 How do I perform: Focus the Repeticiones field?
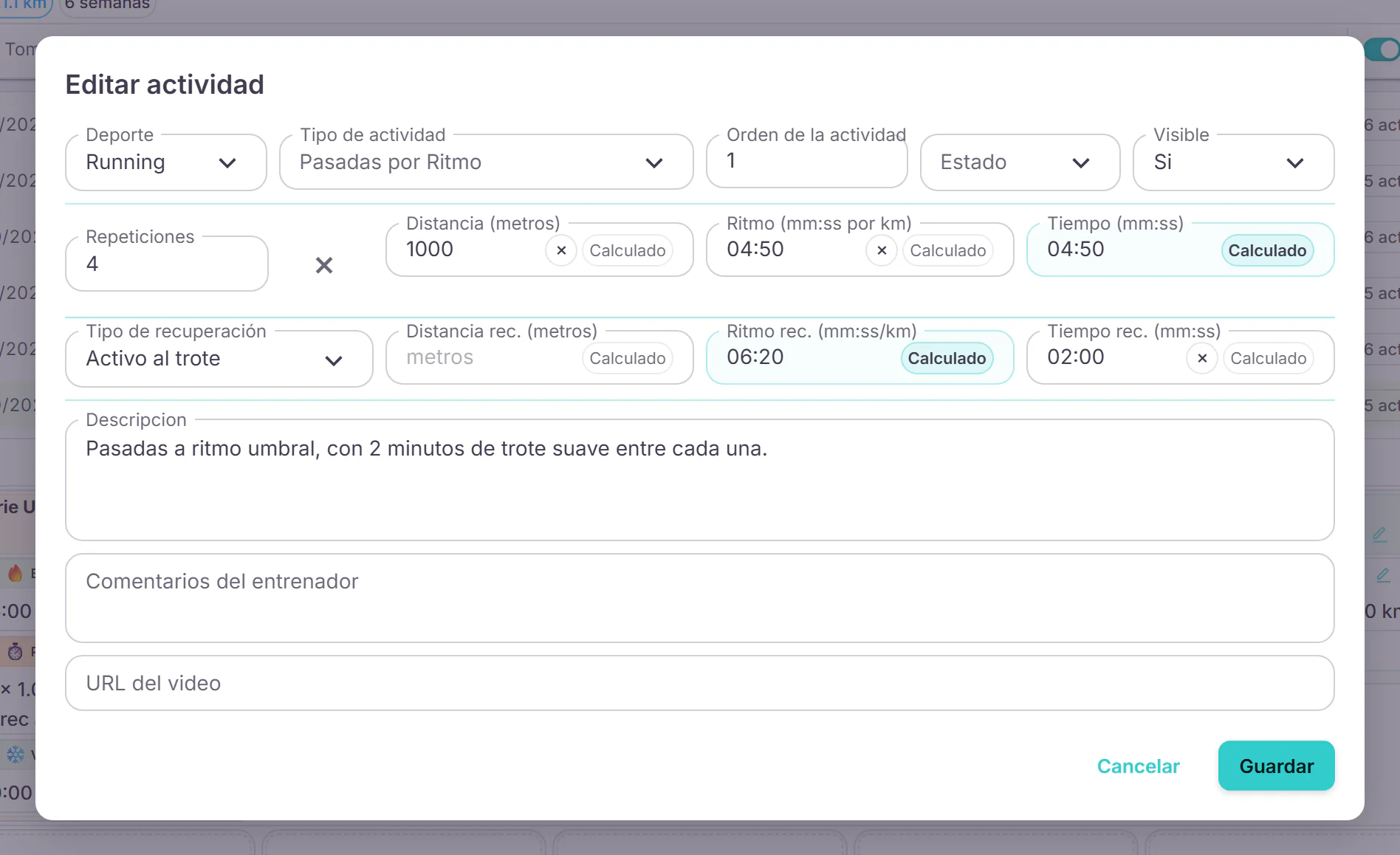click(x=167, y=264)
